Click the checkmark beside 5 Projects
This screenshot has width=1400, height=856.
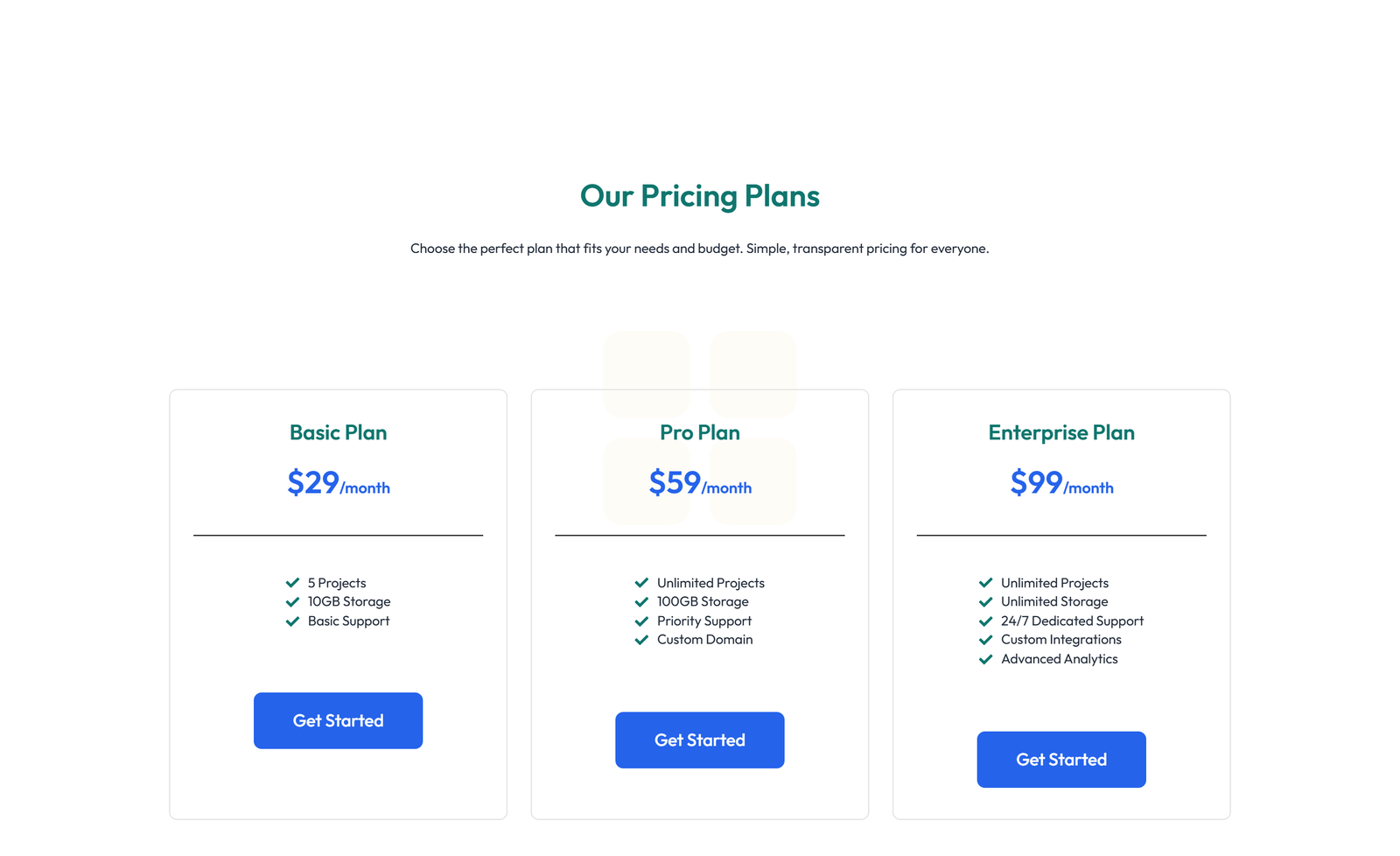coord(292,583)
